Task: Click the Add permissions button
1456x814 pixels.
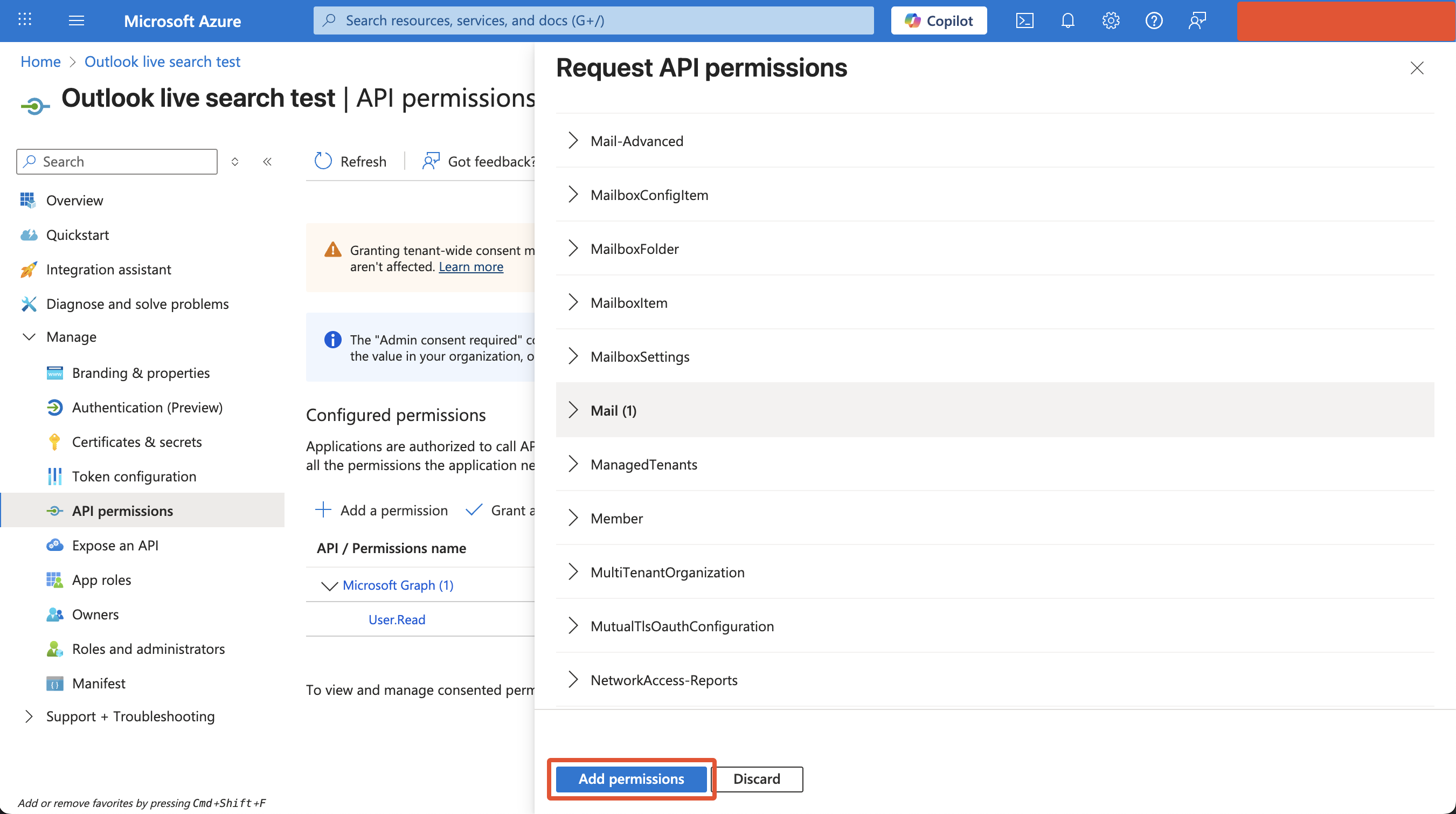Action: [631, 779]
